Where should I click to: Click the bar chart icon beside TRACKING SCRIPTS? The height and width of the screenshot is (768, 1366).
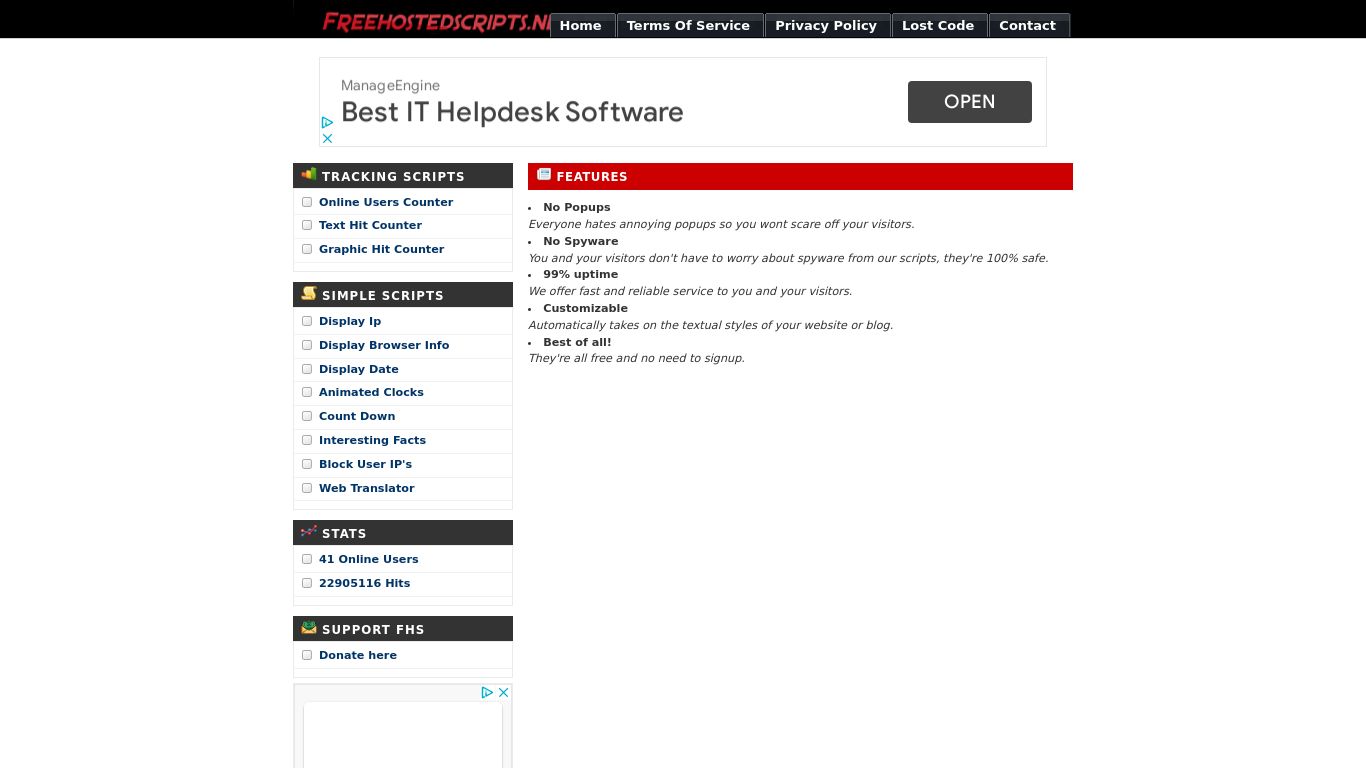click(309, 174)
